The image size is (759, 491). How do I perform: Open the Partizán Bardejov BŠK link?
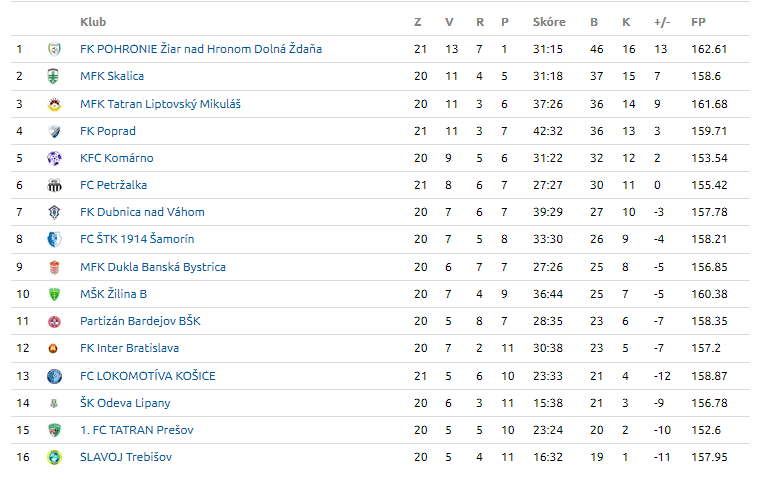click(x=140, y=321)
